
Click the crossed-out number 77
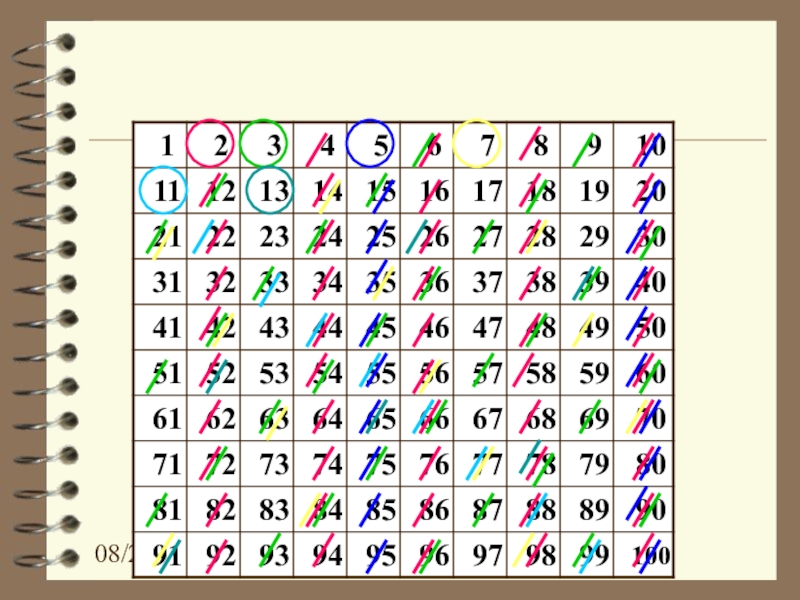click(481, 463)
